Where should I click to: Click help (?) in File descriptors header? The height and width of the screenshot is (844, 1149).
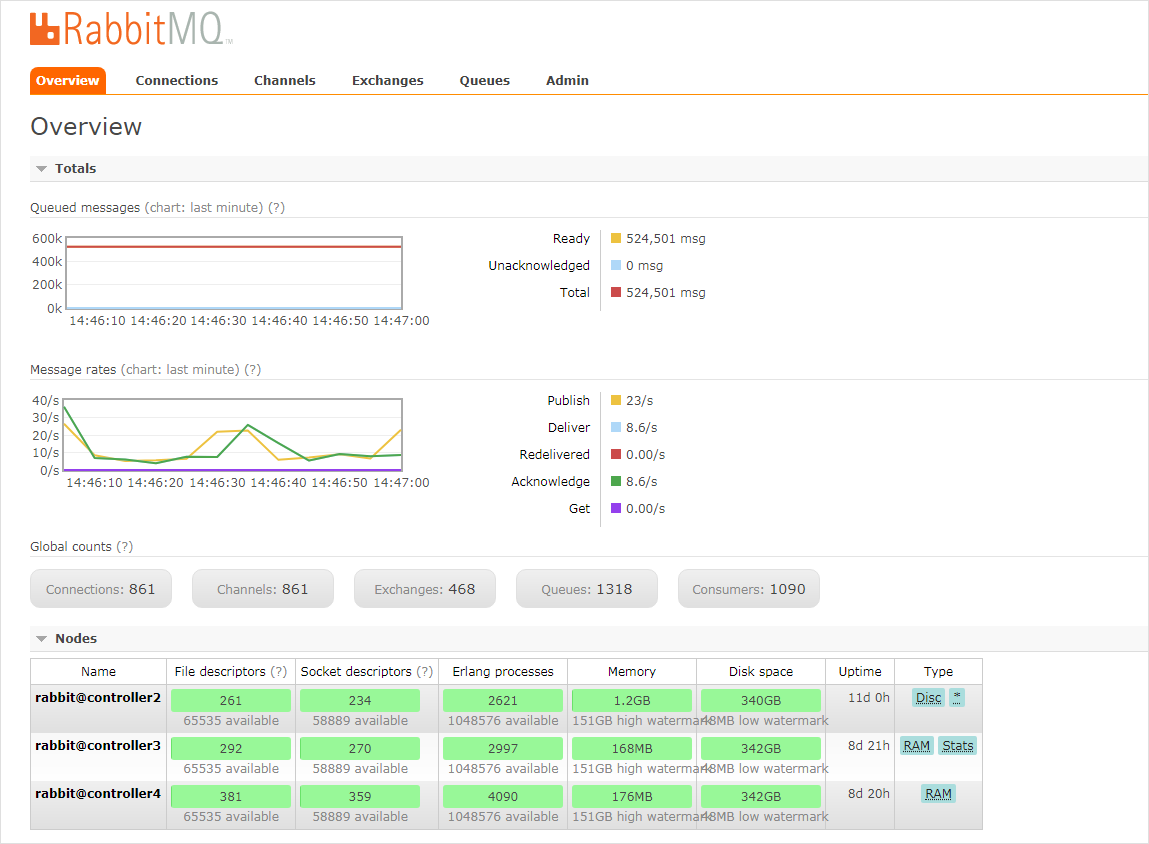click(x=279, y=672)
